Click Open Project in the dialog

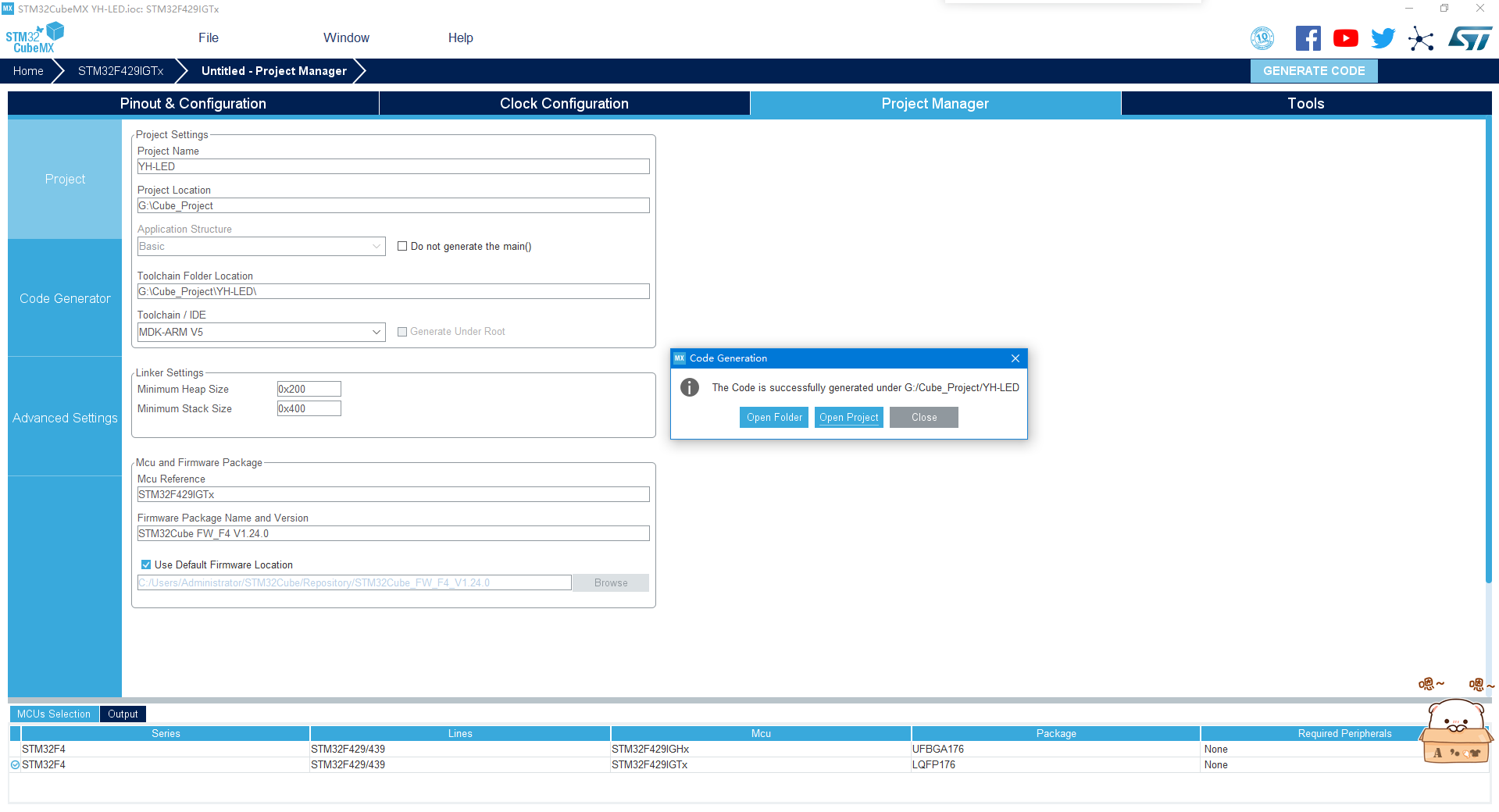coord(849,418)
